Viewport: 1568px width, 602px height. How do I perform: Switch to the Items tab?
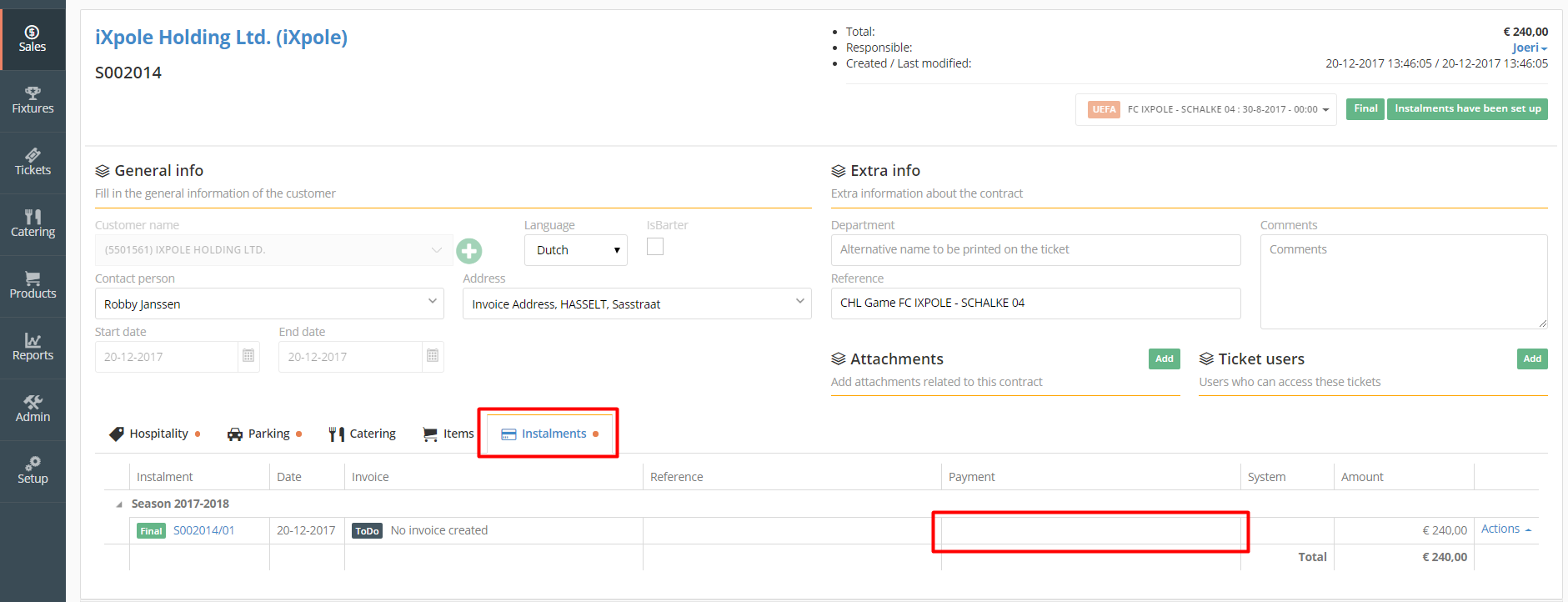pos(448,434)
